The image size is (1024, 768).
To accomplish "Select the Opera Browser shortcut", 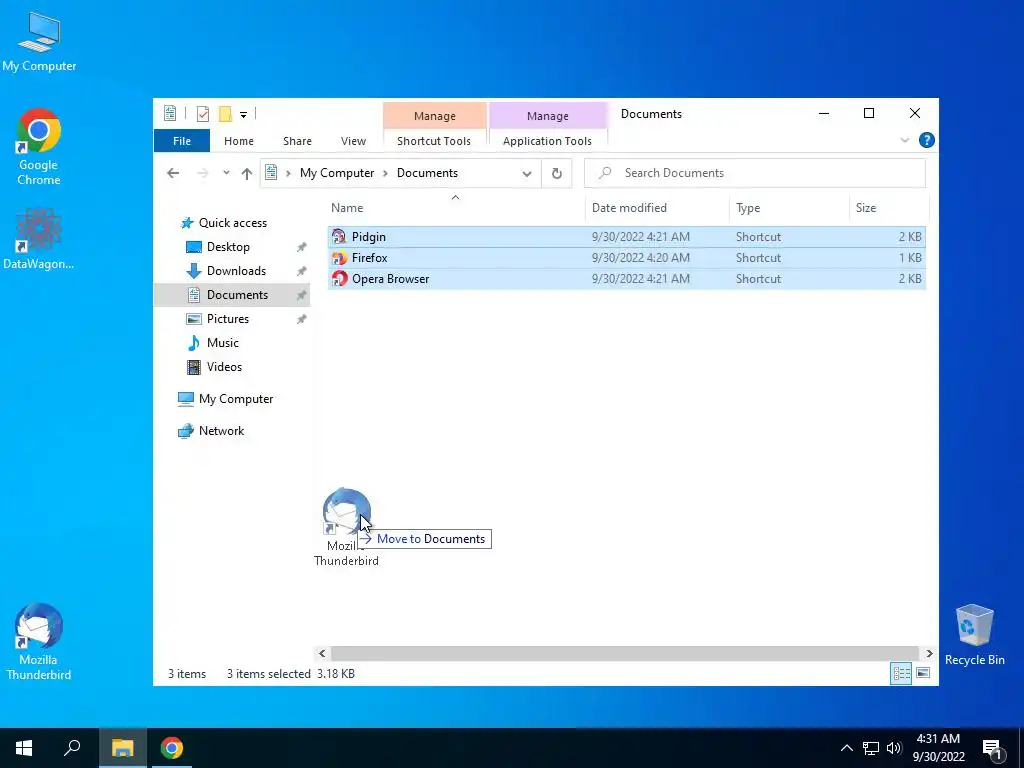I will [x=626, y=279].
